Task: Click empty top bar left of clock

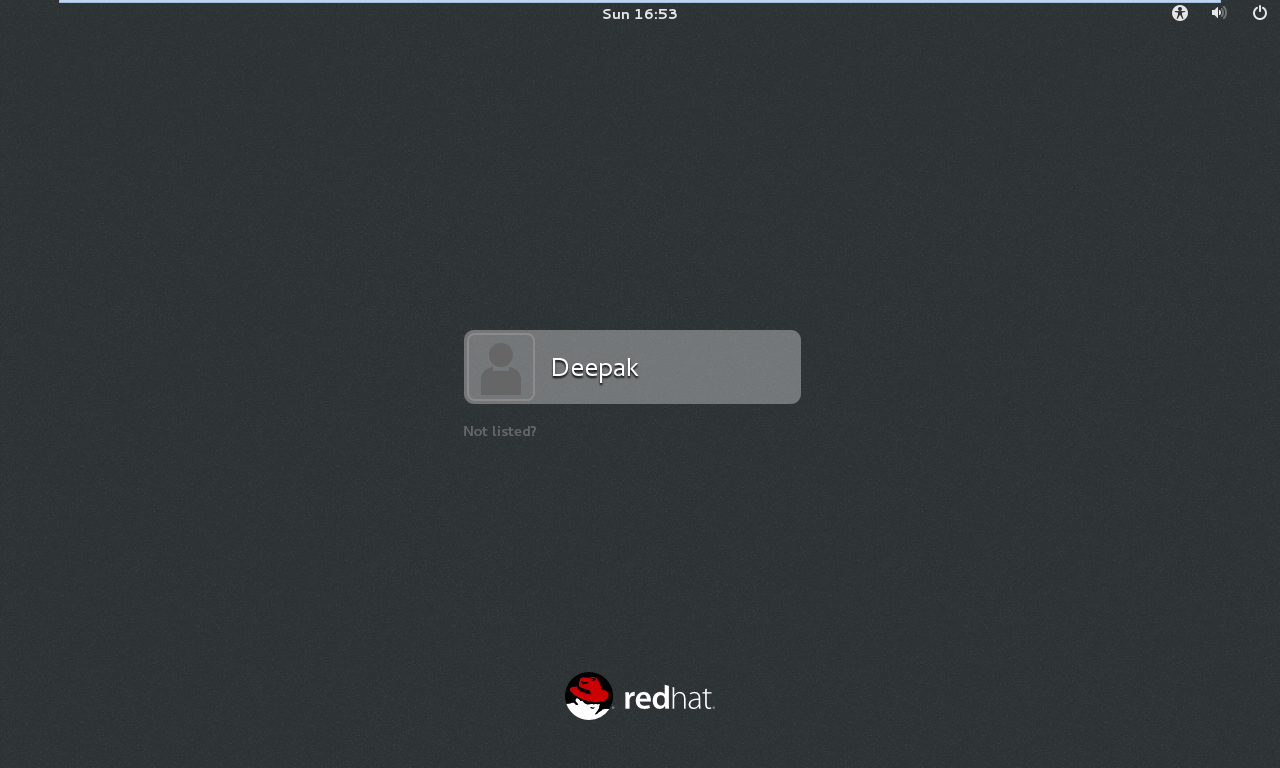Action: (x=300, y=14)
